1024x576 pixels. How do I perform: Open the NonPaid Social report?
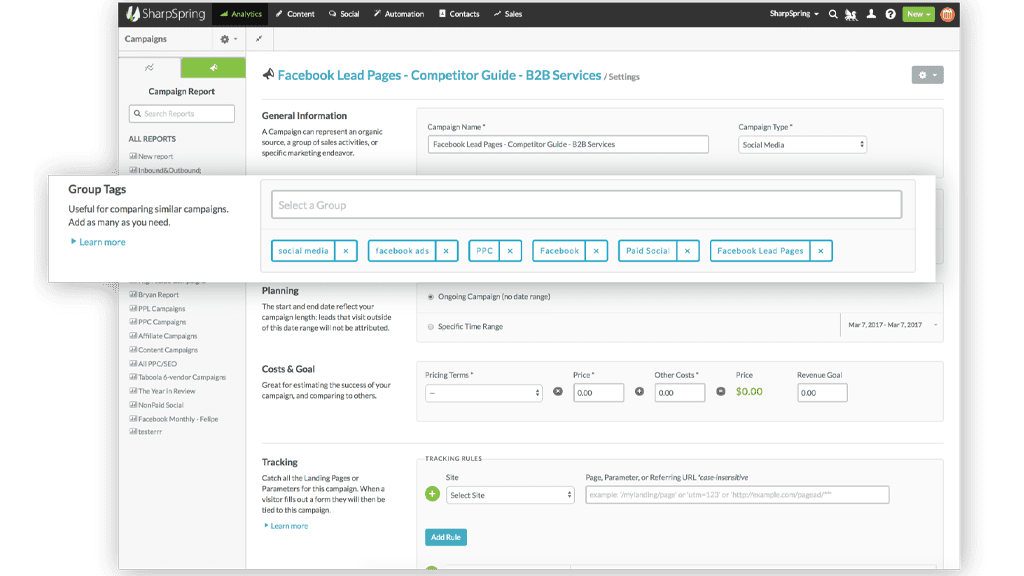click(x=157, y=405)
